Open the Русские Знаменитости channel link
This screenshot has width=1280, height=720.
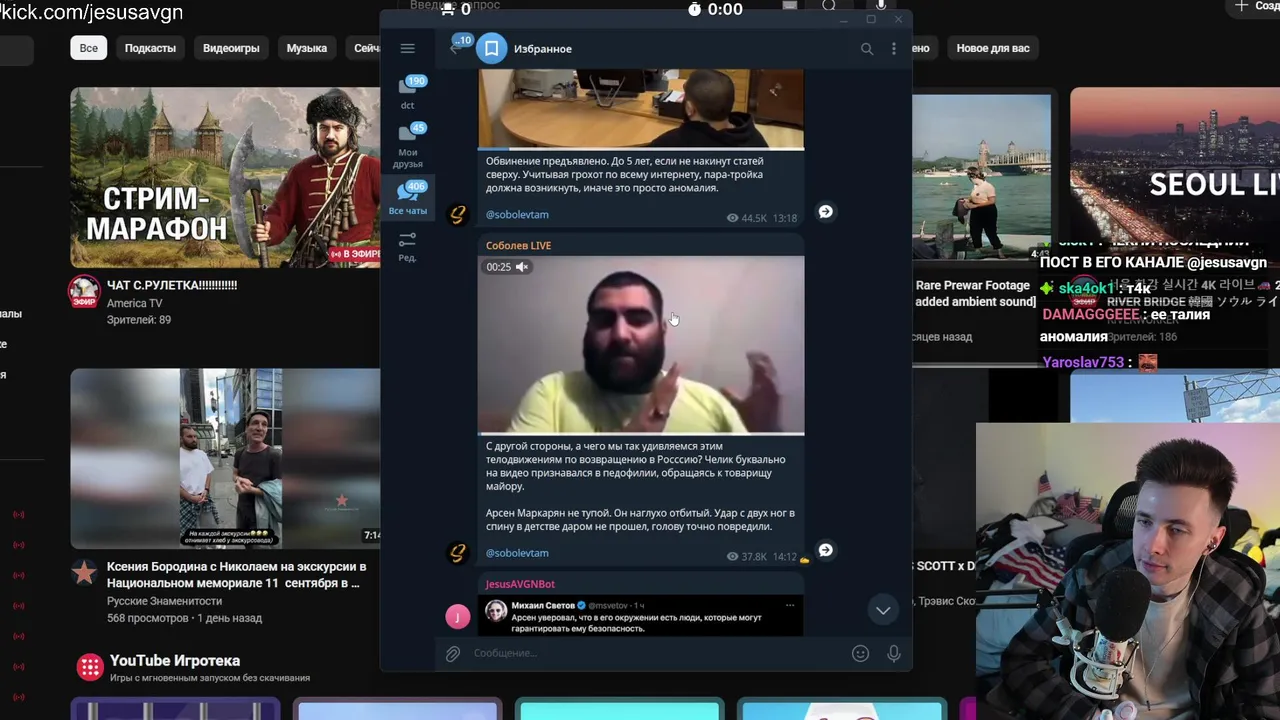(164, 601)
